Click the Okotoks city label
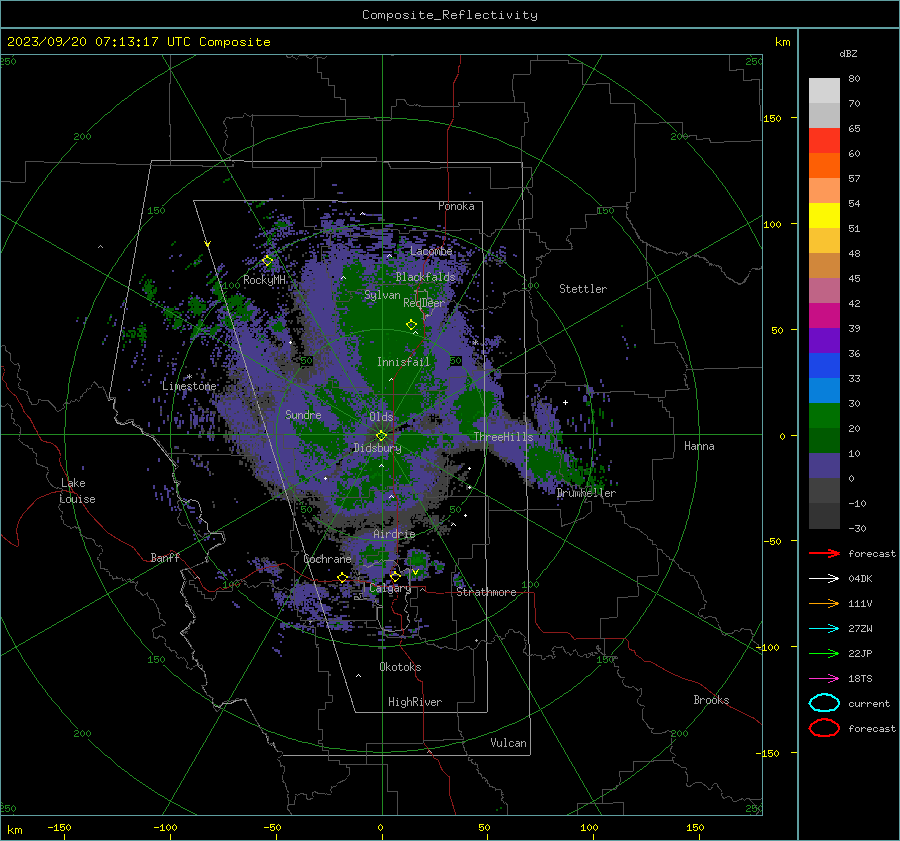The image size is (900, 841). [x=400, y=667]
